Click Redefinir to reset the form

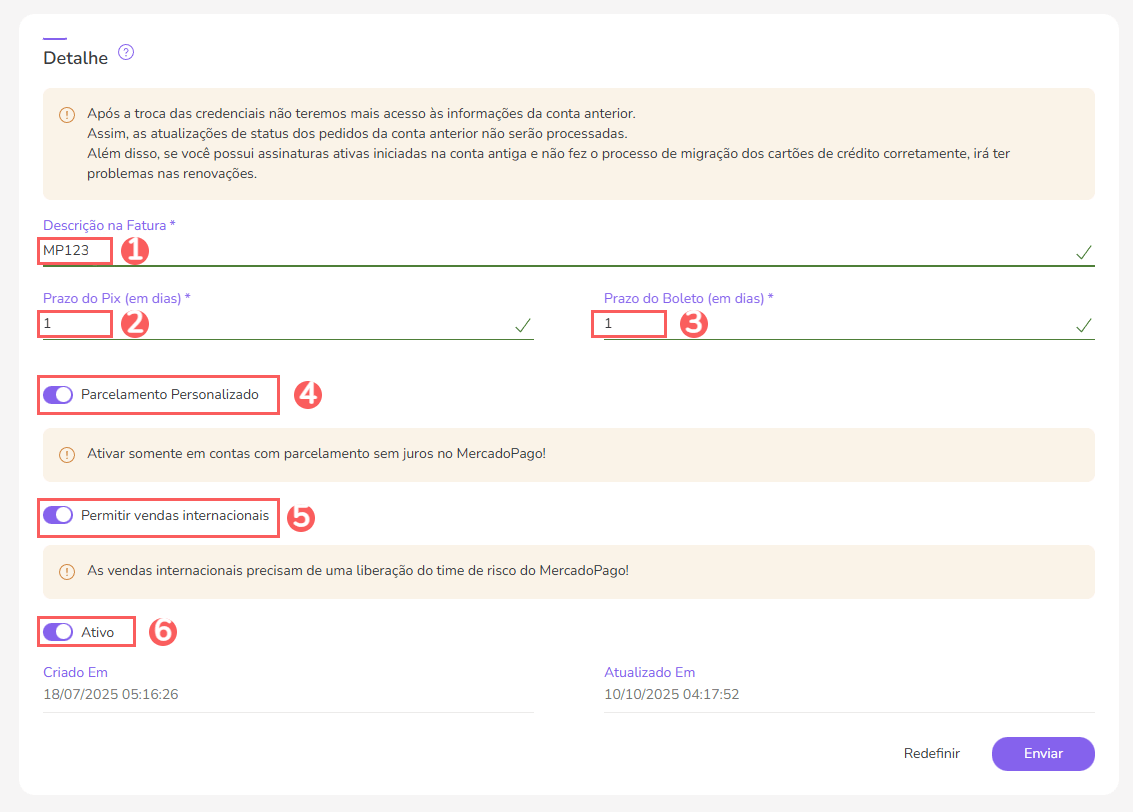tap(931, 754)
